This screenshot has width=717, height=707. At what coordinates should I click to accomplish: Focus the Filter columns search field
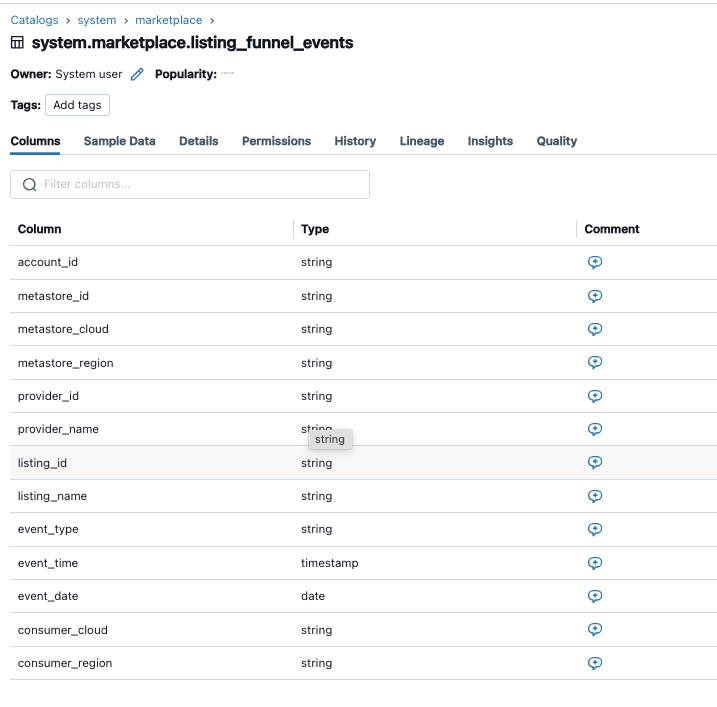[x=190, y=184]
